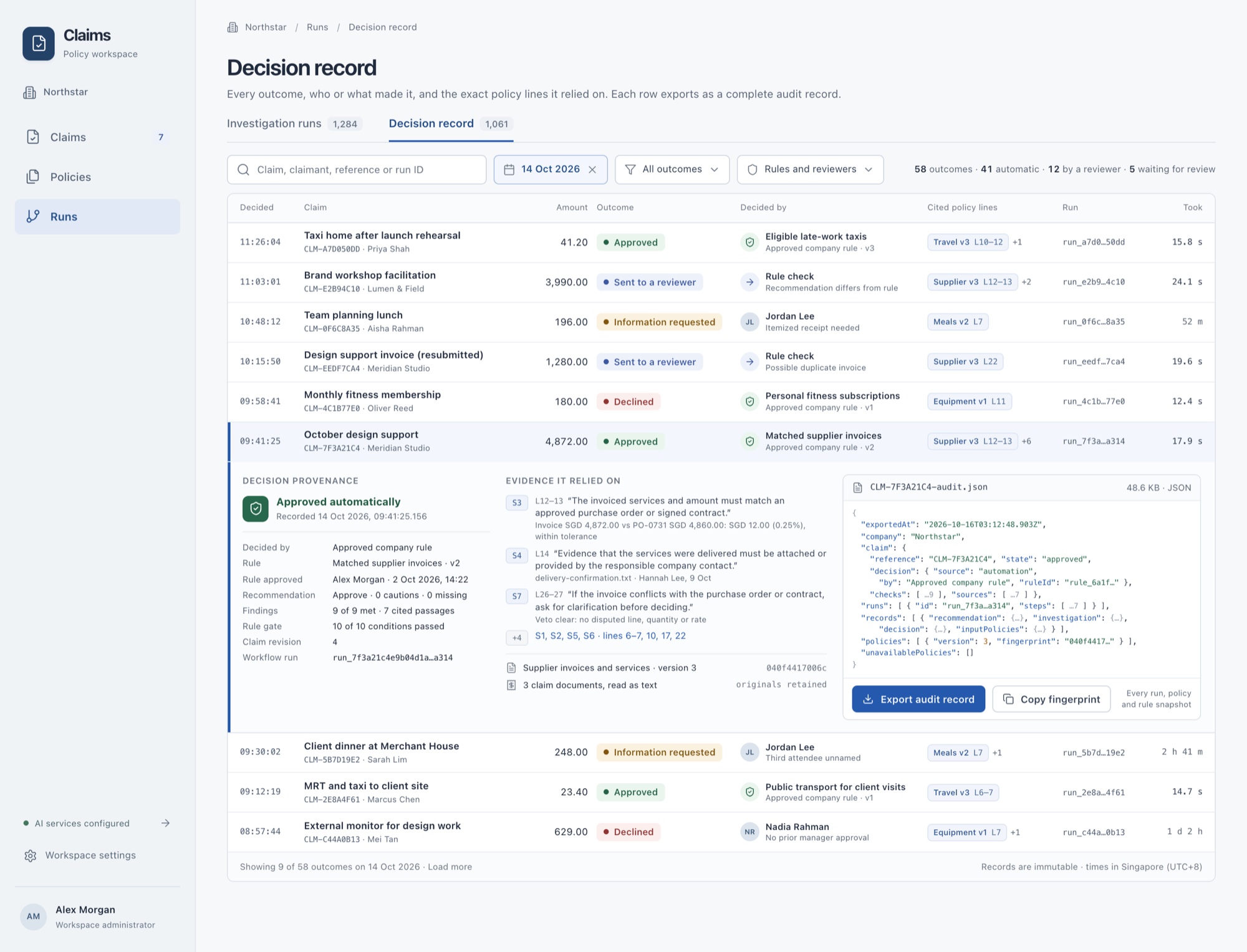Viewport: 1247px width, 952px height.
Task: Click the S1, S2, S5, S6 lines link
Action: click(x=610, y=636)
